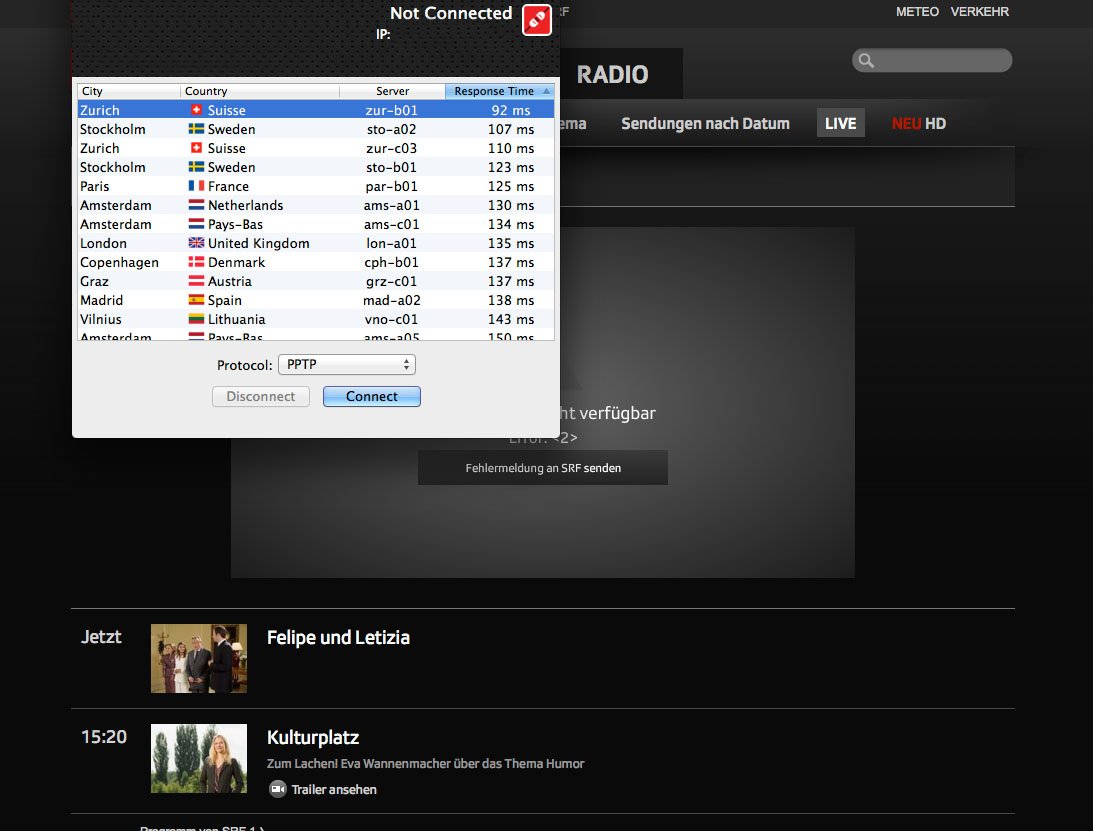Viewport: 1093px width, 831px height.
Task: Select the Madrid mad-a02 server row
Action: [x=316, y=300]
